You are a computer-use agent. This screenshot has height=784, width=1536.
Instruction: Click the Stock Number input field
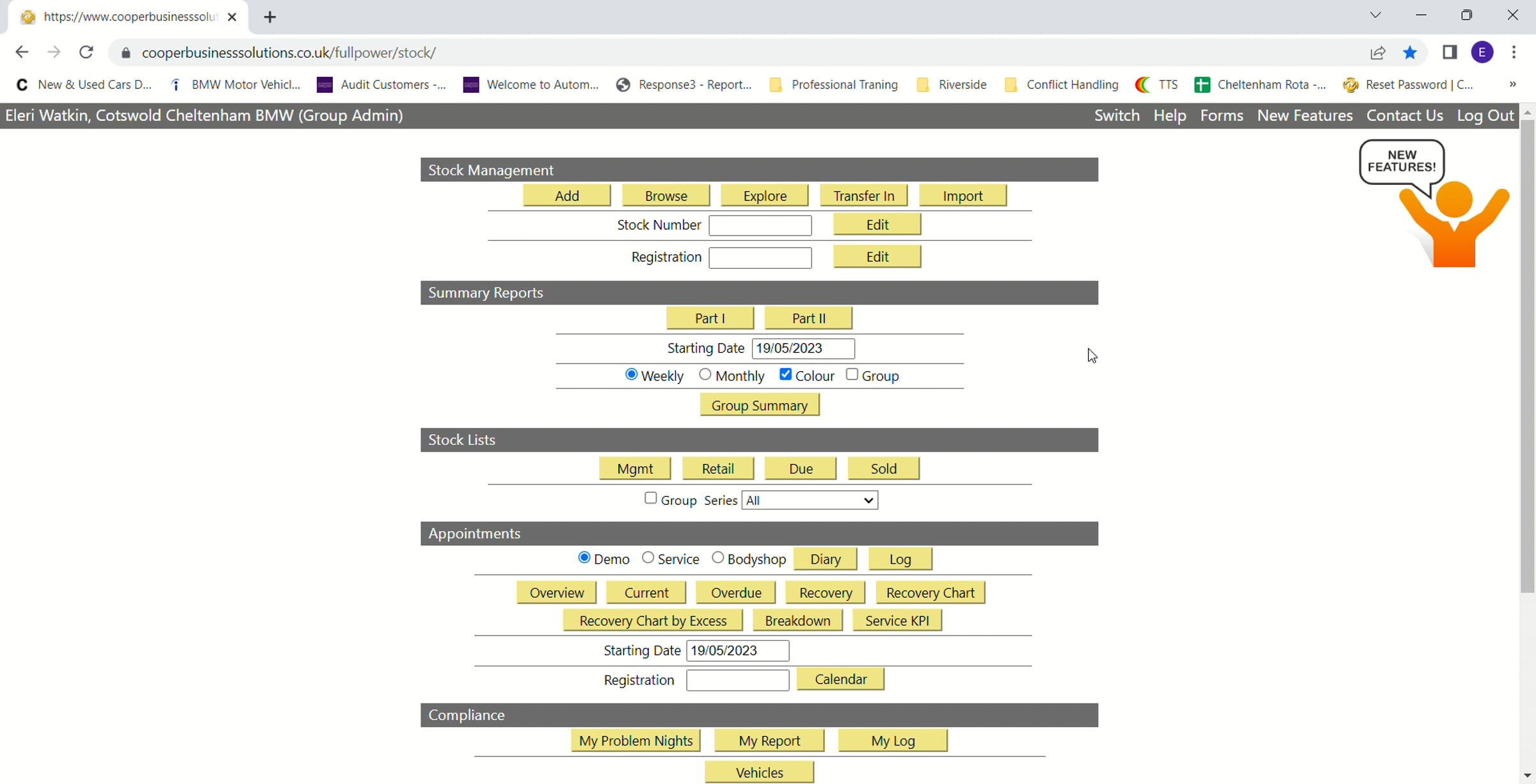760,225
